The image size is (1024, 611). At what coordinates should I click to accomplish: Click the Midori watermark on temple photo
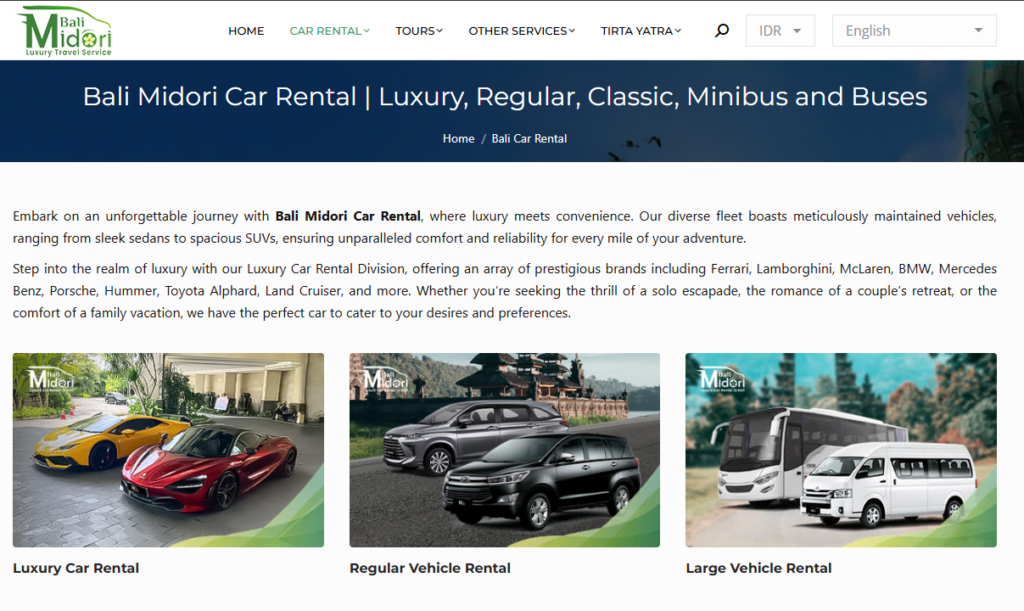[x=385, y=379]
